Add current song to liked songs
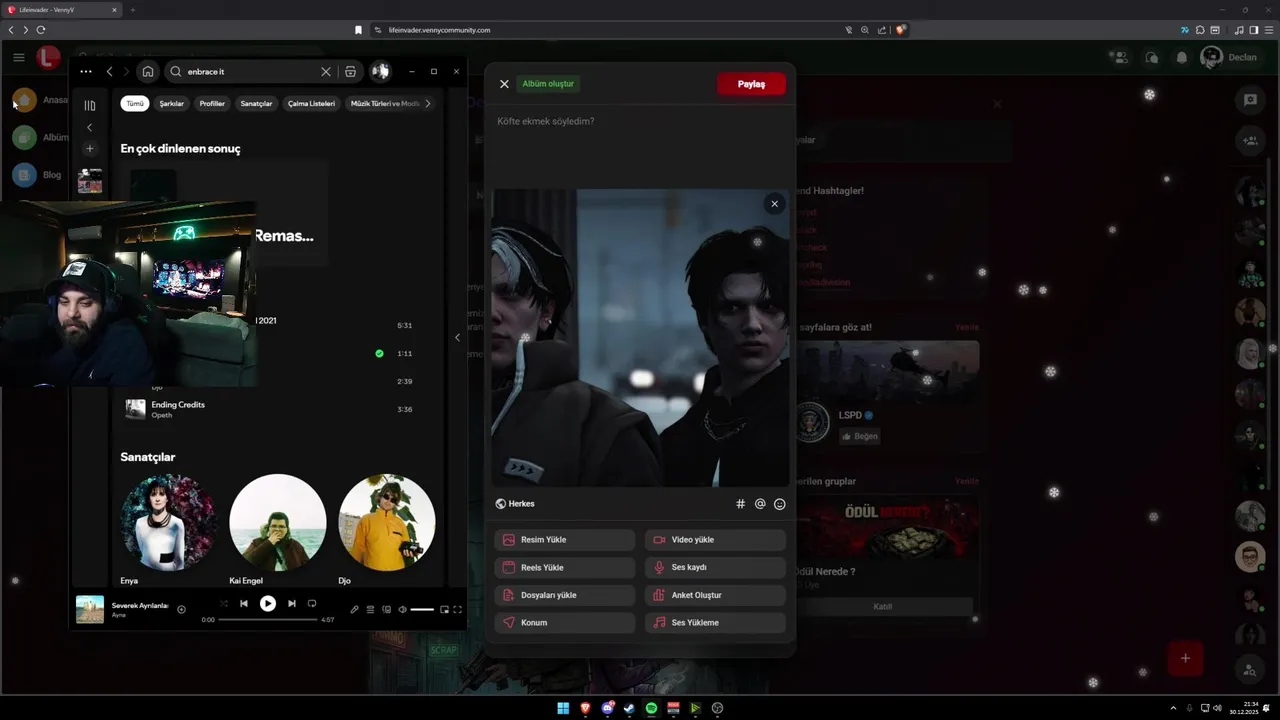 (181, 609)
